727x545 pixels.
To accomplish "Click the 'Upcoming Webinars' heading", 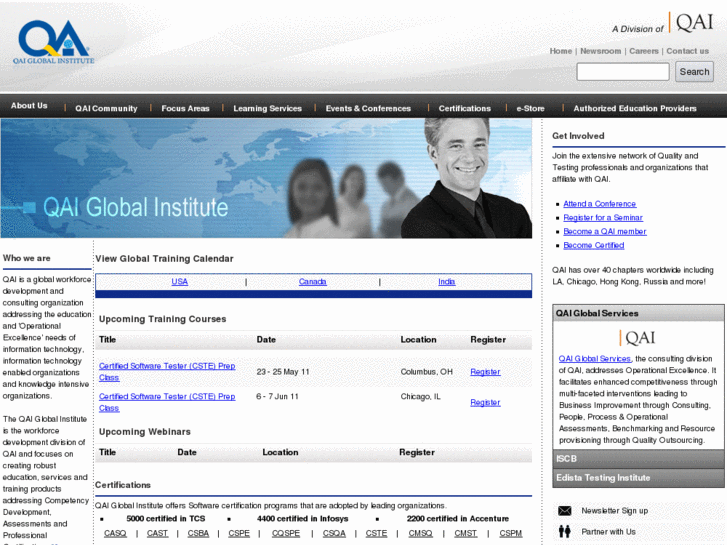I will (145, 432).
